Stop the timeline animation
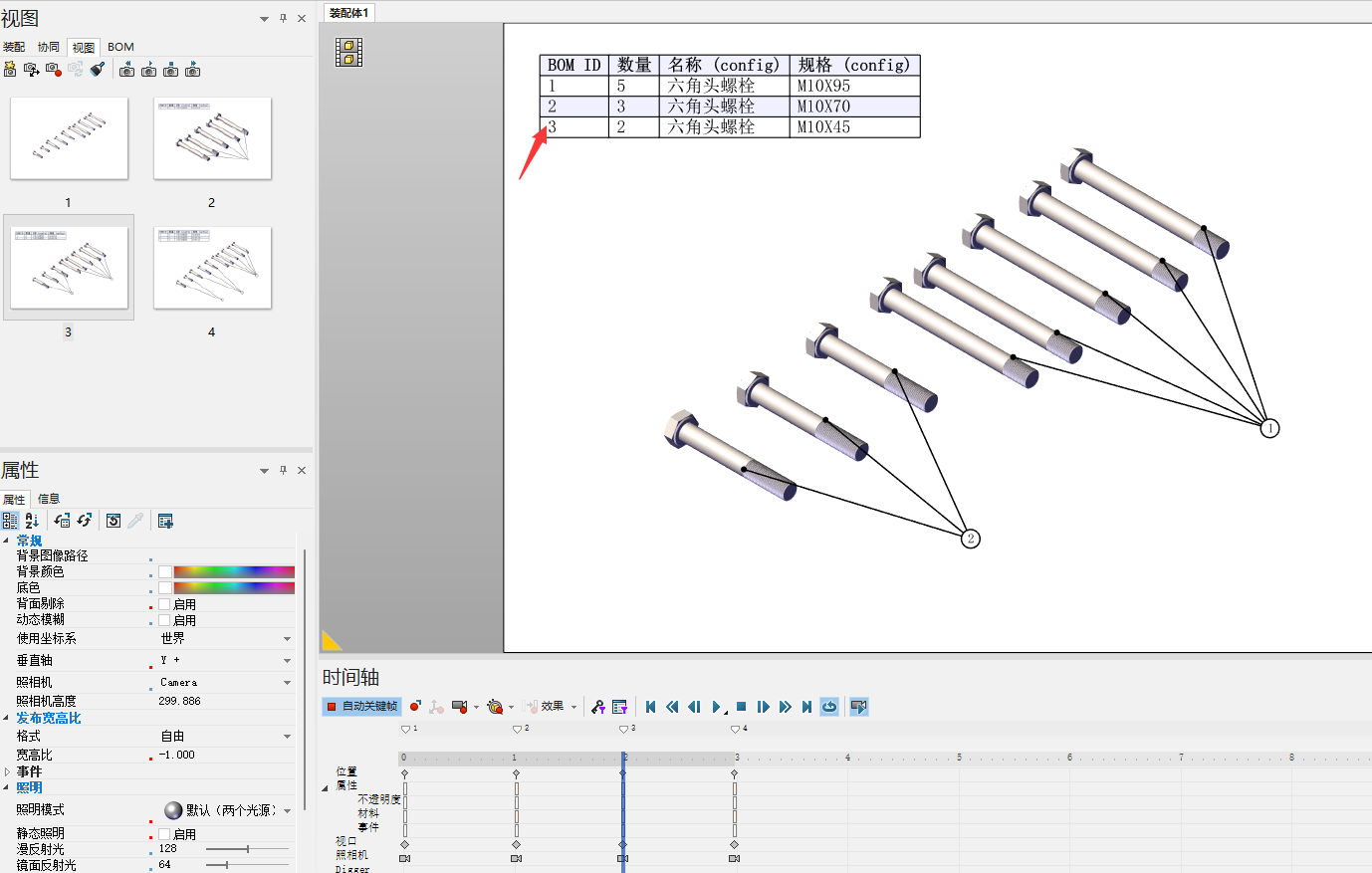This screenshot has width=1372, height=873. [741, 707]
